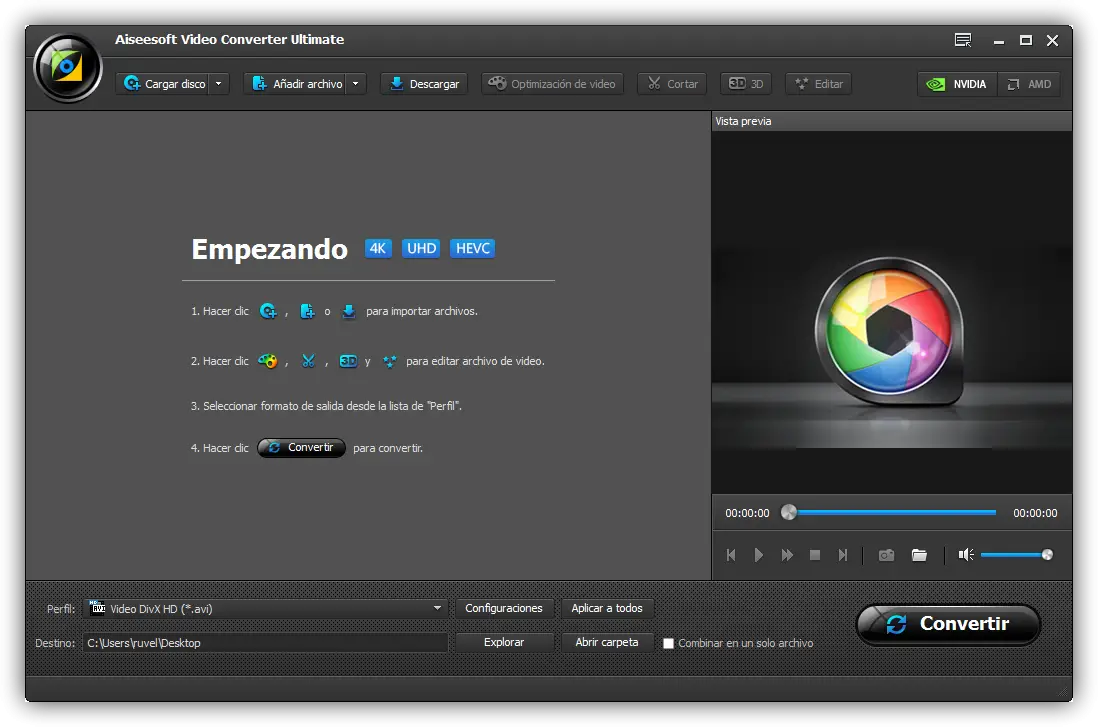Viewport: 1098px width, 727px height.
Task: Fast forward the preview
Action: pyautogui.click(x=787, y=555)
